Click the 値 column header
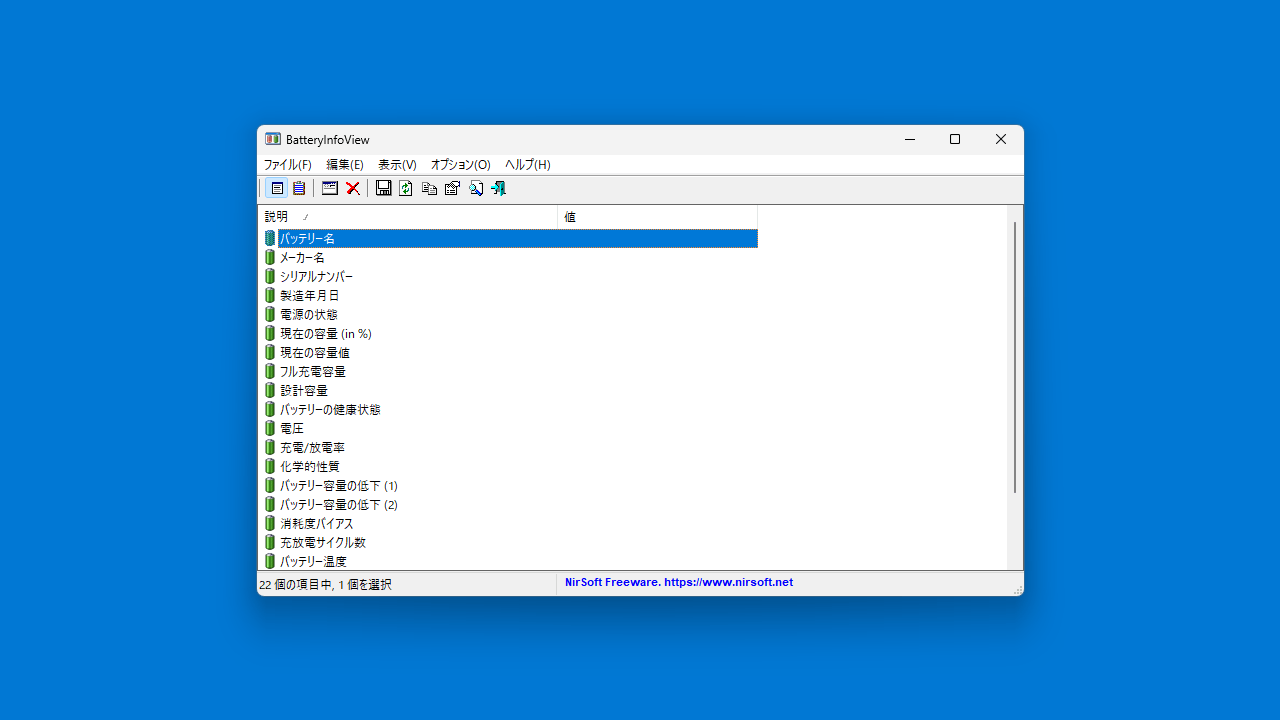Image resolution: width=1280 pixels, height=720 pixels. [570, 216]
